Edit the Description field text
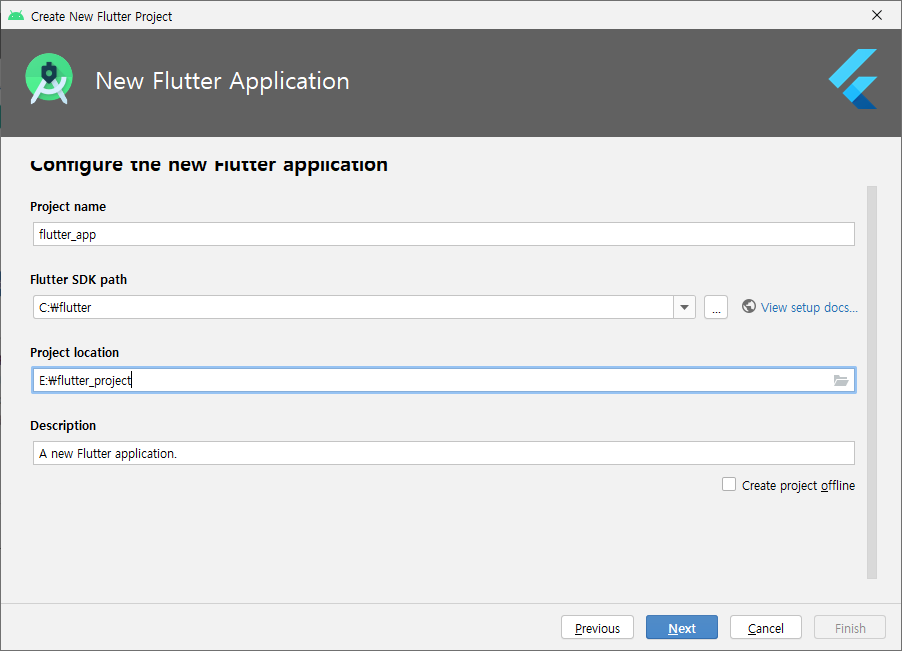 pyautogui.click(x=444, y=453)
